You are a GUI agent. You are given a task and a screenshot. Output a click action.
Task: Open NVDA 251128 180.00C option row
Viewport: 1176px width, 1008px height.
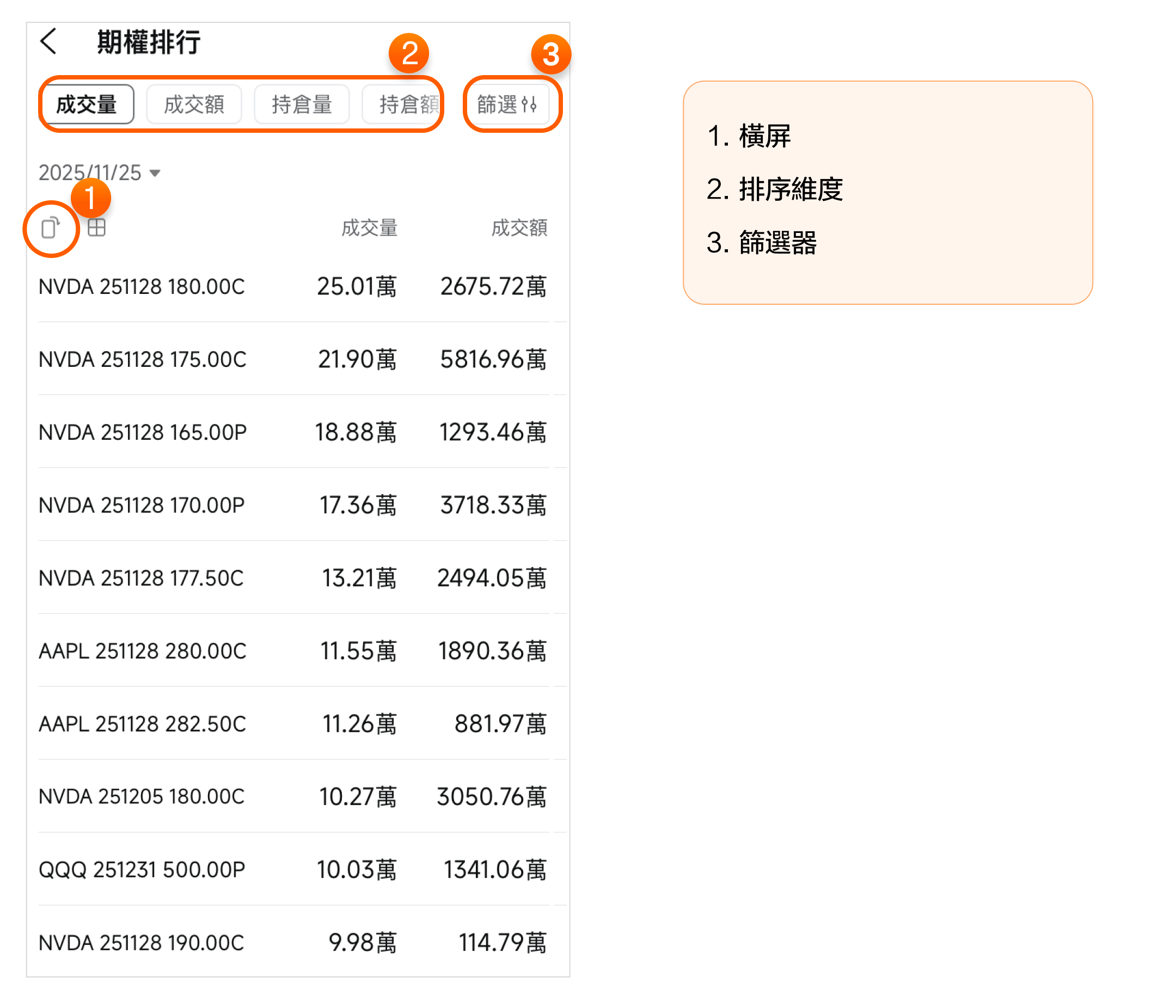142,287
